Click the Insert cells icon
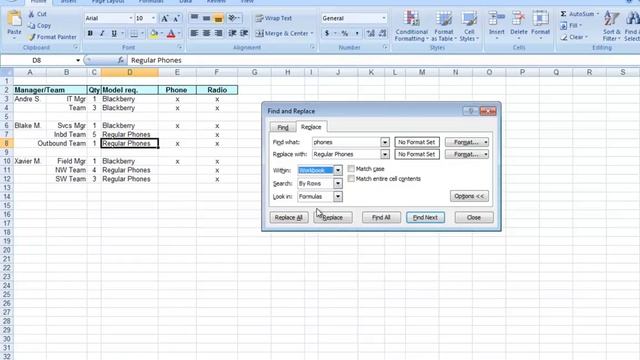The height and width of the screenshot is (360, 640). (497, 19)
